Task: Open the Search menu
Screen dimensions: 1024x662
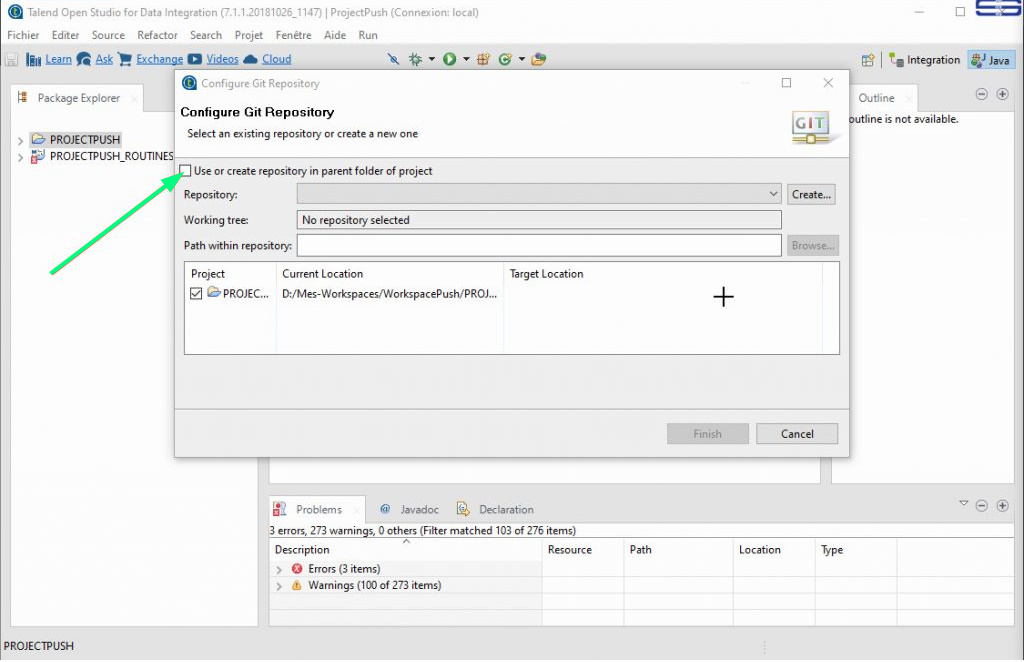Action: click(x=206, y=35)
